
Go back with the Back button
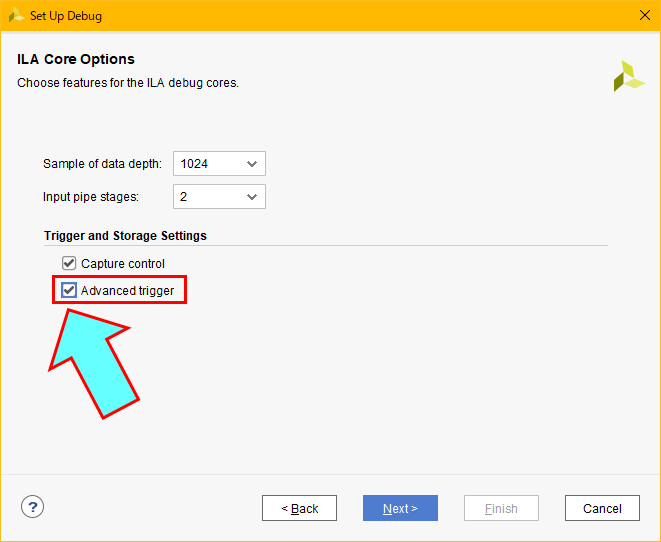click(x=300, y=508)
